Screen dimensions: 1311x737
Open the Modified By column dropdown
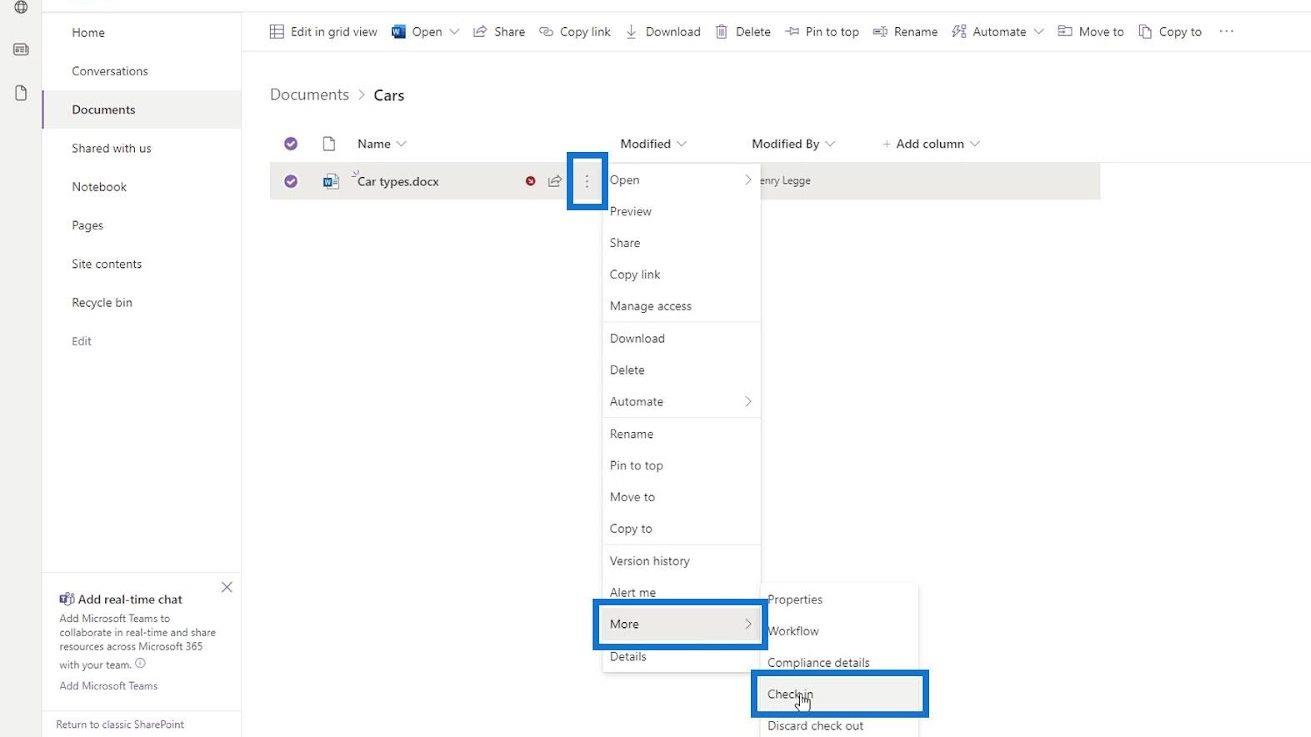(794, 144)
